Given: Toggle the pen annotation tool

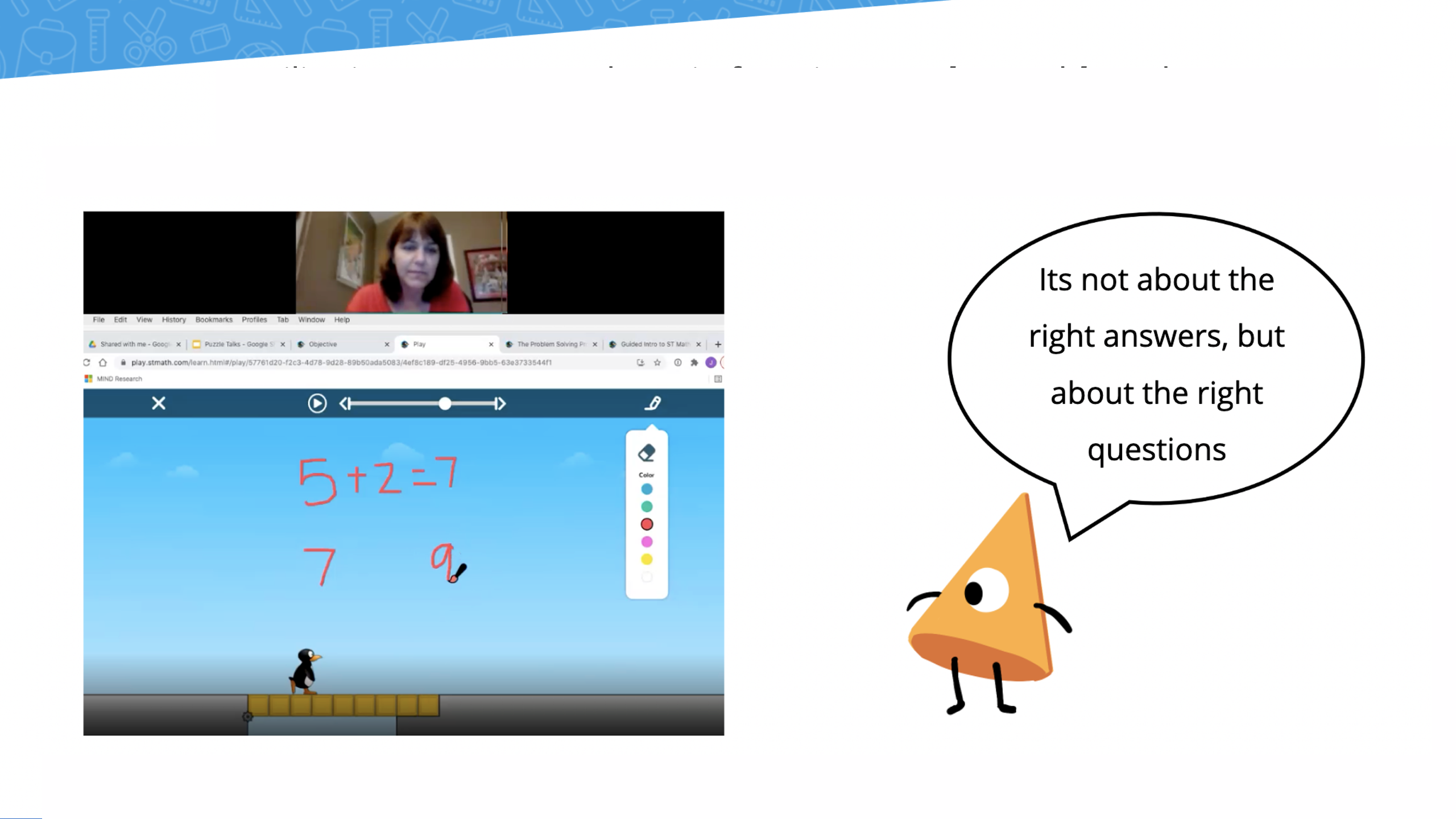Looking at the screenshot, I should point(653,403).
